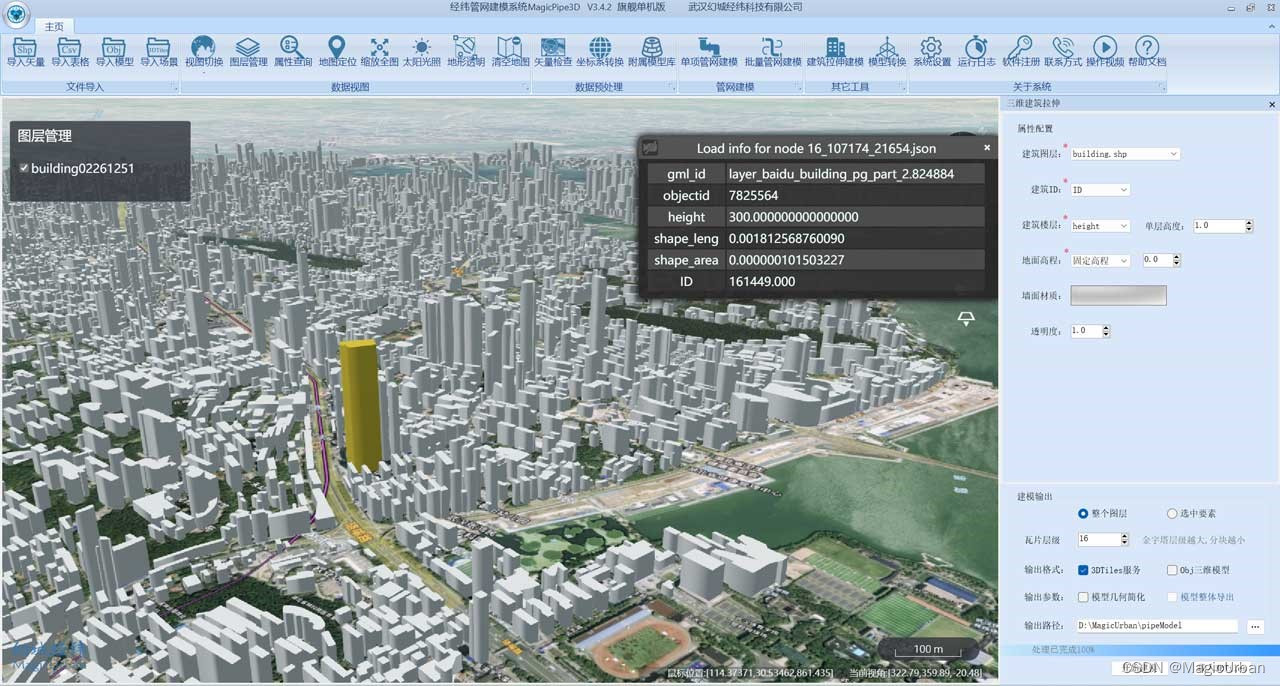The width and height of the screenshot is (1280, 686).
Task: Open 建筑图层 building.shp dropdown
Action: coord(1124,154)
